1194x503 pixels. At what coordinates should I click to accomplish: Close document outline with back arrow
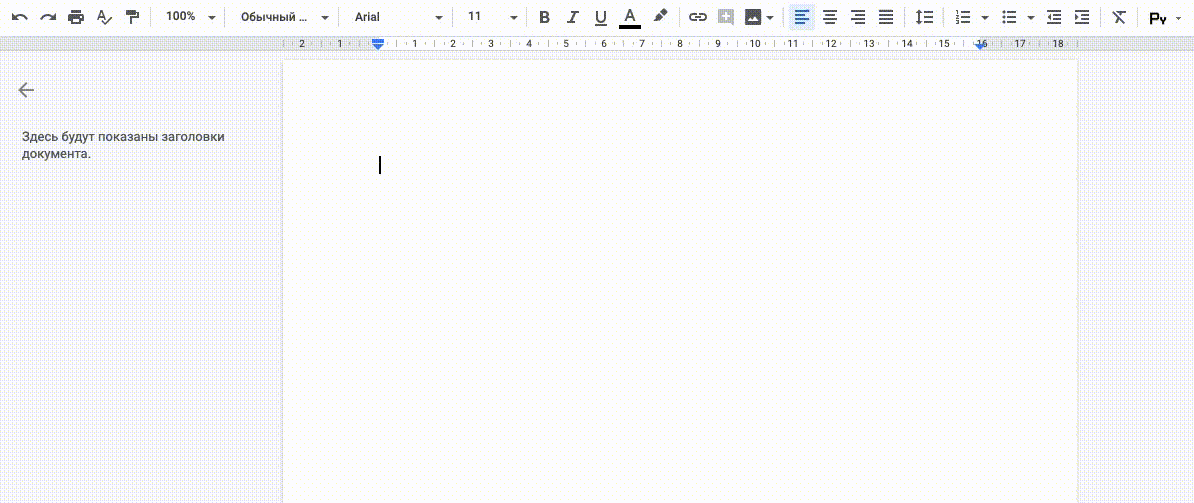(26, 90)
